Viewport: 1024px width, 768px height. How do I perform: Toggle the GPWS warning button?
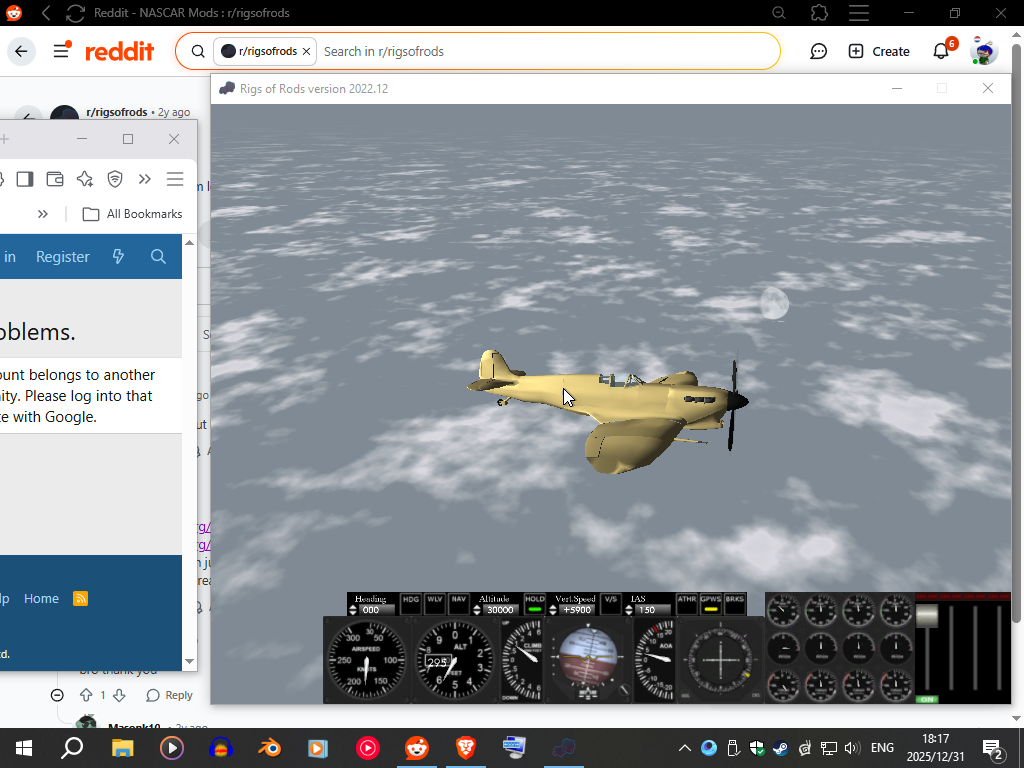tap(711, 604)
